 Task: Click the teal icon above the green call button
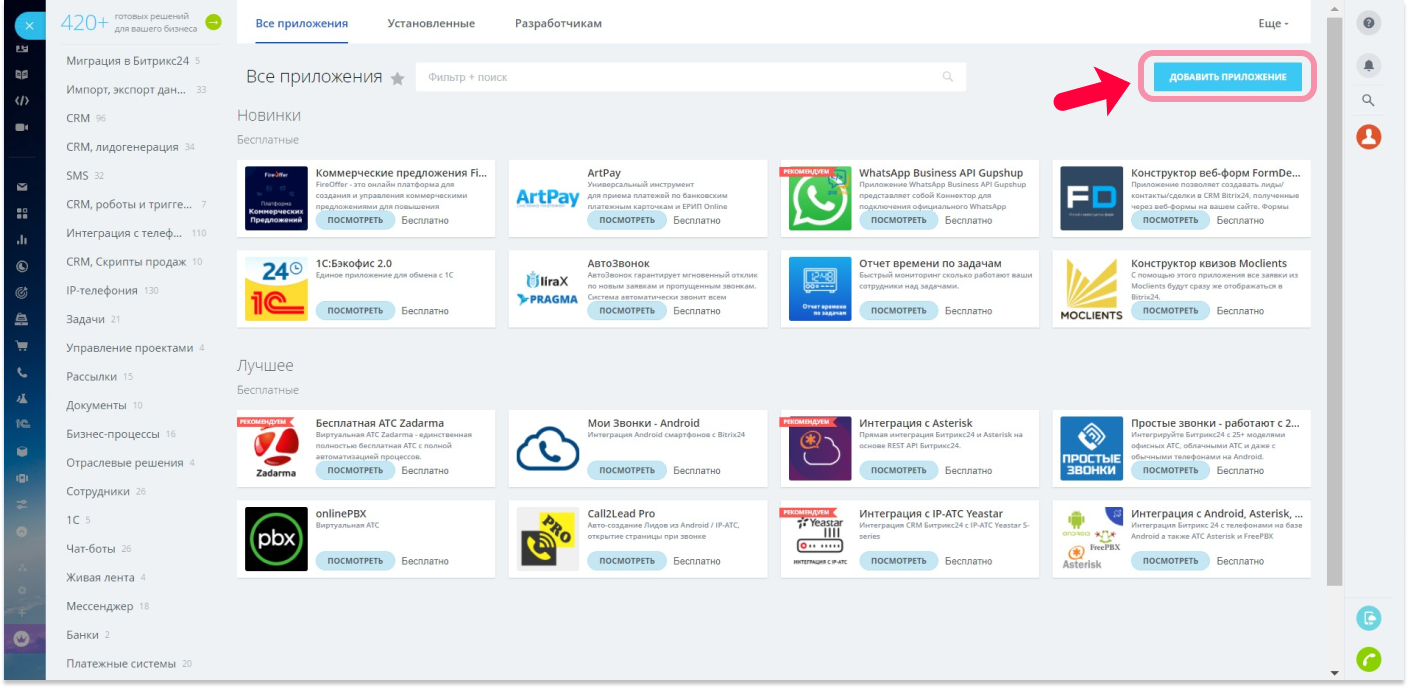1369,619
